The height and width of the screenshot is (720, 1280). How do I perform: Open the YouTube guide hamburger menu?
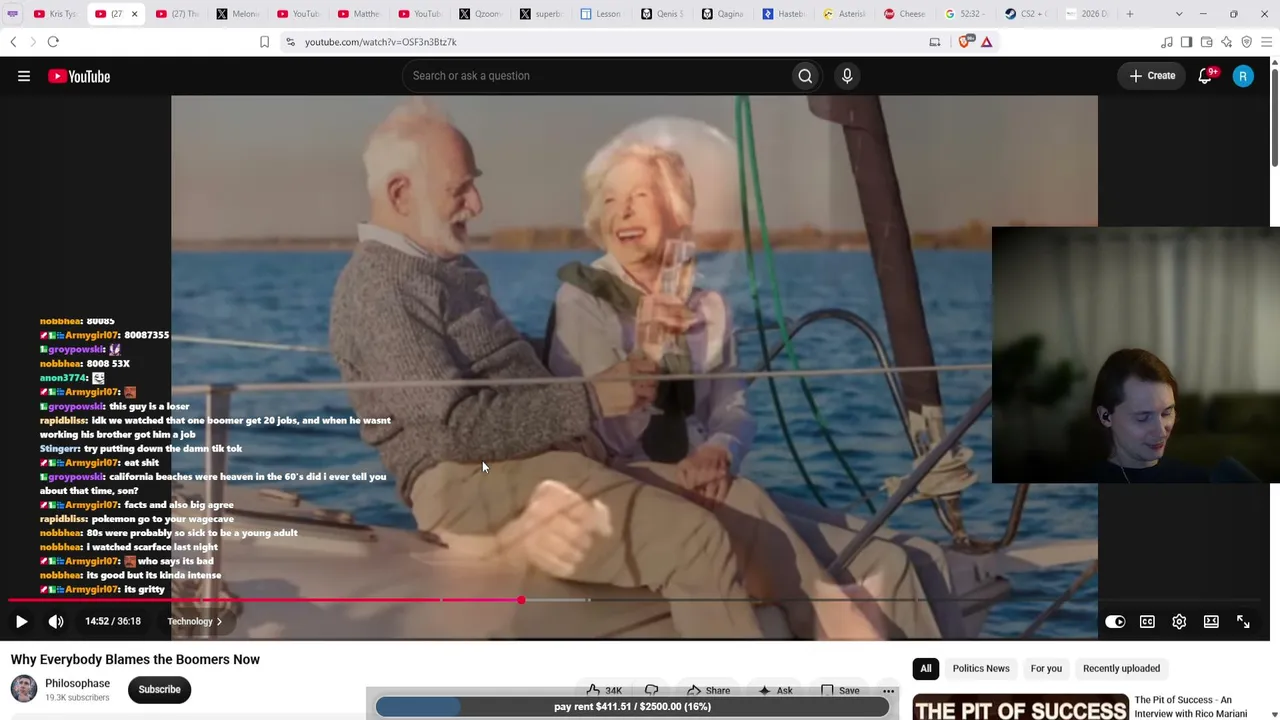click(x=24, y=76)
